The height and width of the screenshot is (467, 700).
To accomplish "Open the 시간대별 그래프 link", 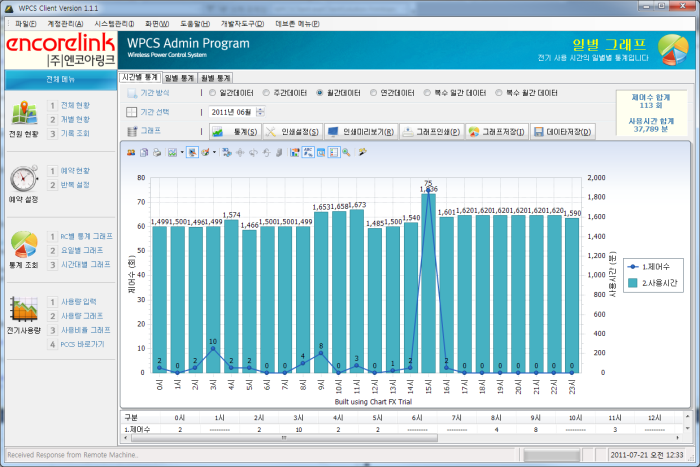I will pos(86,265).
